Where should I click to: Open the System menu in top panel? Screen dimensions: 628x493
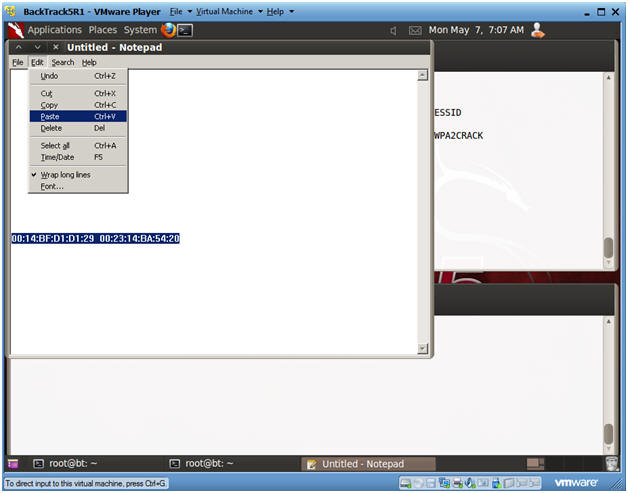[140, 30]
